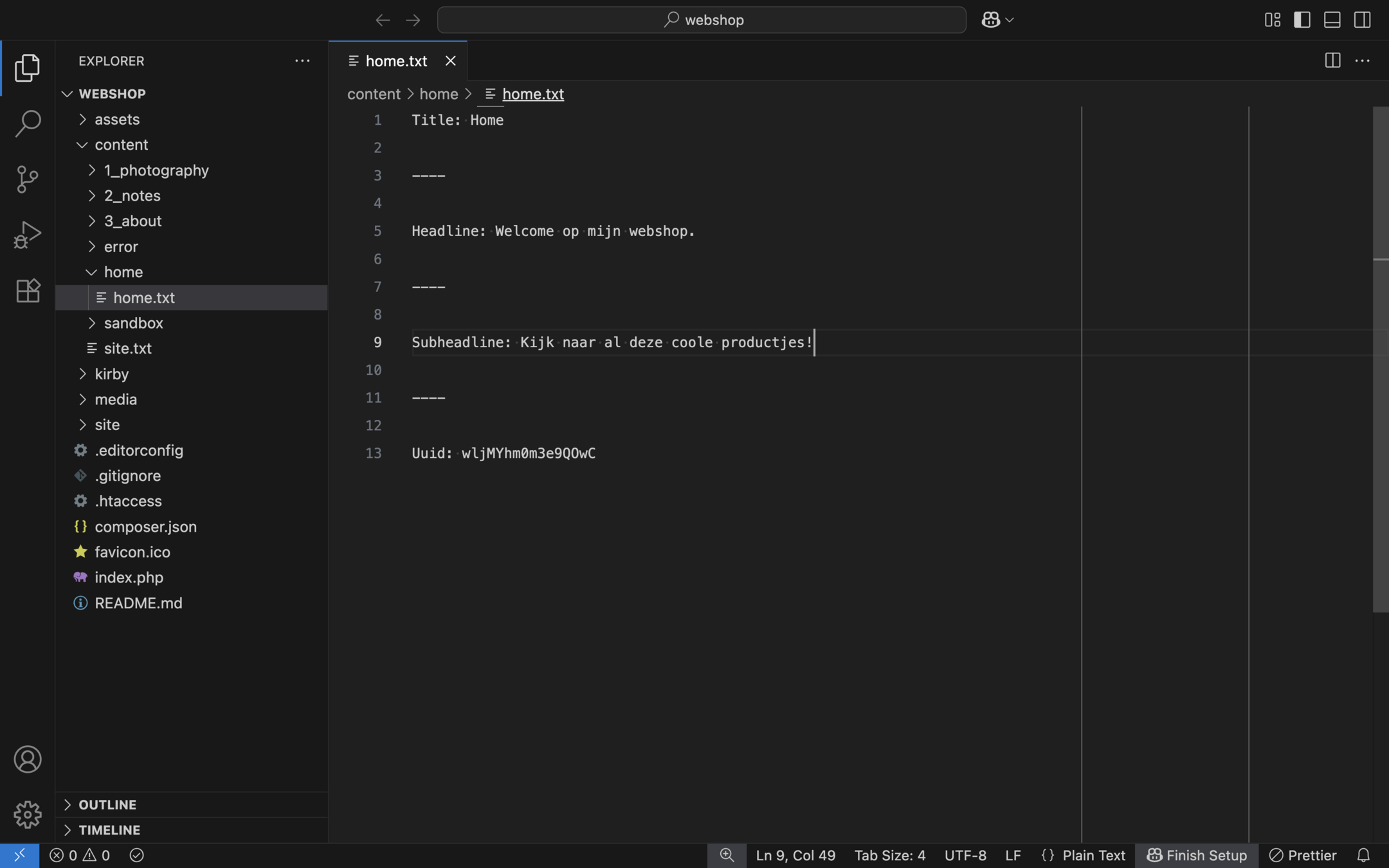The height and width of the screenshot is (868, 1389).
Task: Open site.txt in the explorer
Action: pyautogui.click(x=127, y=348)
